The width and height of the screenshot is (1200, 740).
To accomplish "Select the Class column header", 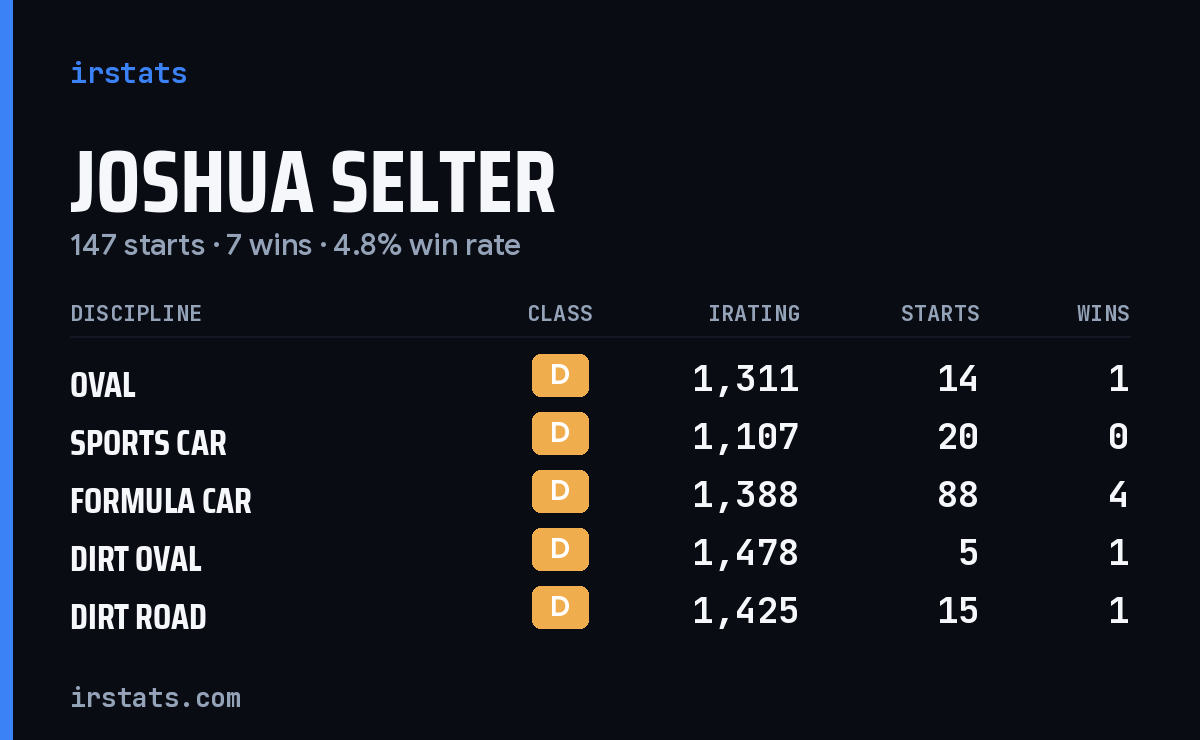I will pos(560,314).
